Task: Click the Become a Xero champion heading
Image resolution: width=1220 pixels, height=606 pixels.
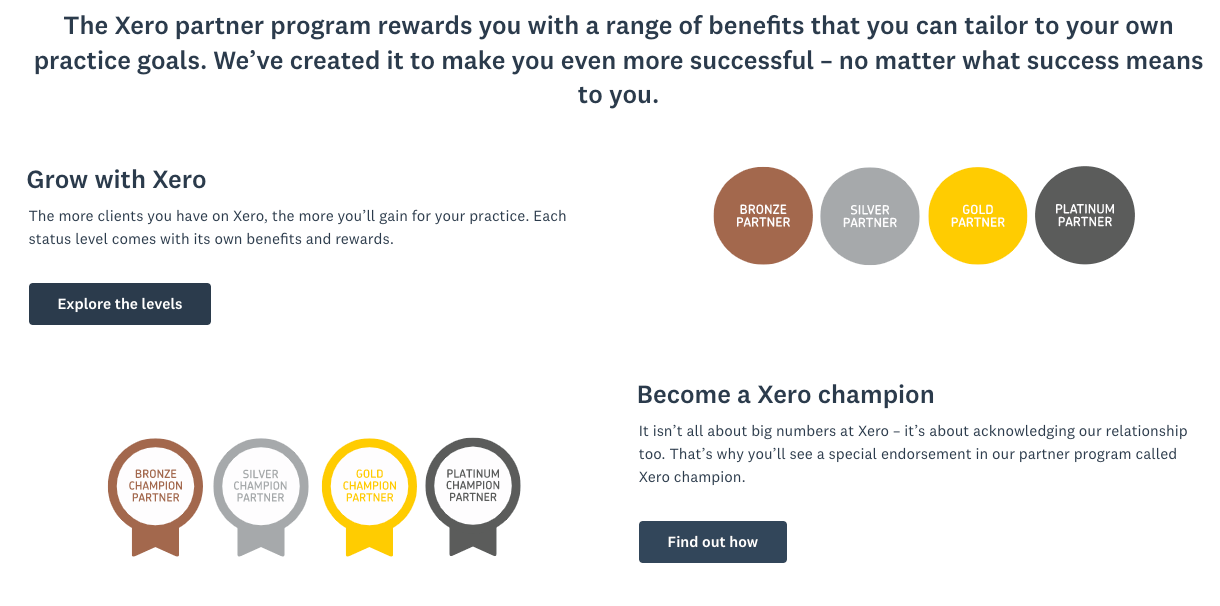Action: (x=786, y=394)
